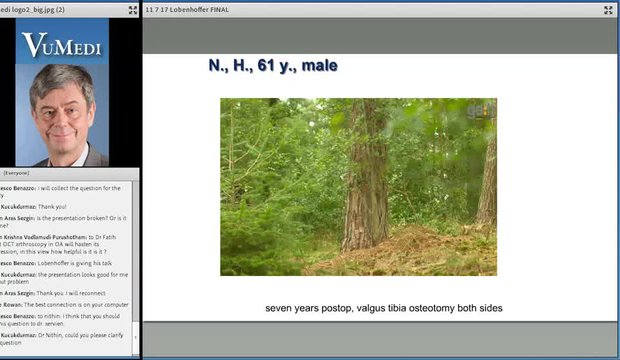
Task: Maximize the logo2_big.jpg image pod
Action: 133,10
